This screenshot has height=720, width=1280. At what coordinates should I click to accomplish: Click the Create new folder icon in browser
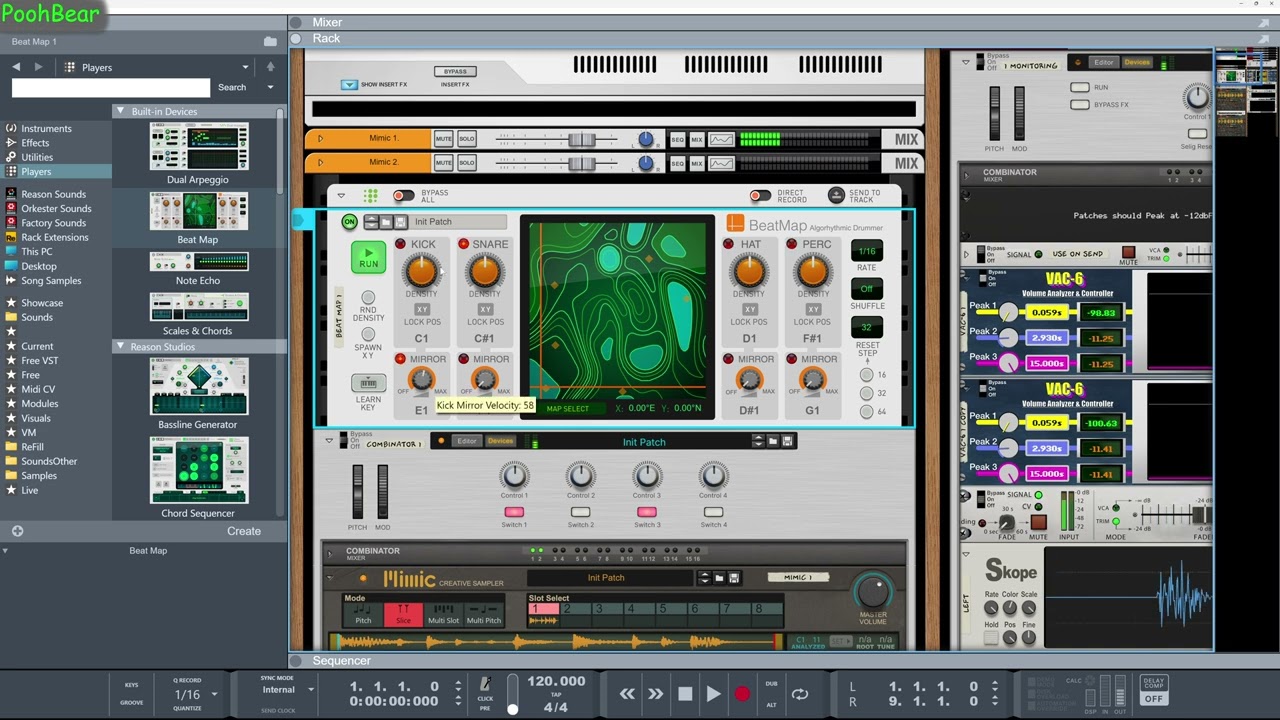[x=270, y=41]
